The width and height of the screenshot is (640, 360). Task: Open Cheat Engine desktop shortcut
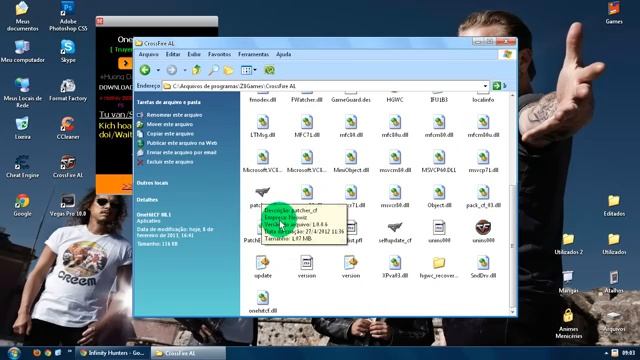[x=22, y=166]
